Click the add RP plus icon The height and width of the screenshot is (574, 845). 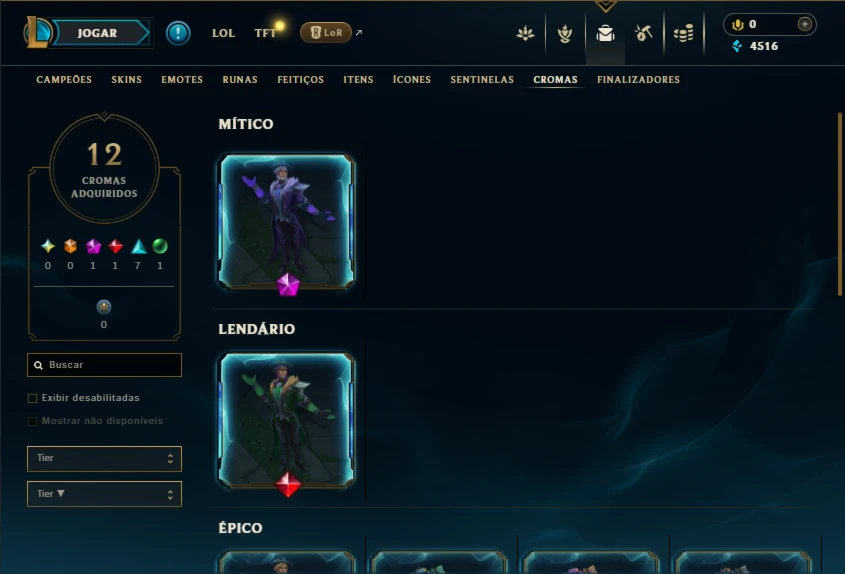804,24
